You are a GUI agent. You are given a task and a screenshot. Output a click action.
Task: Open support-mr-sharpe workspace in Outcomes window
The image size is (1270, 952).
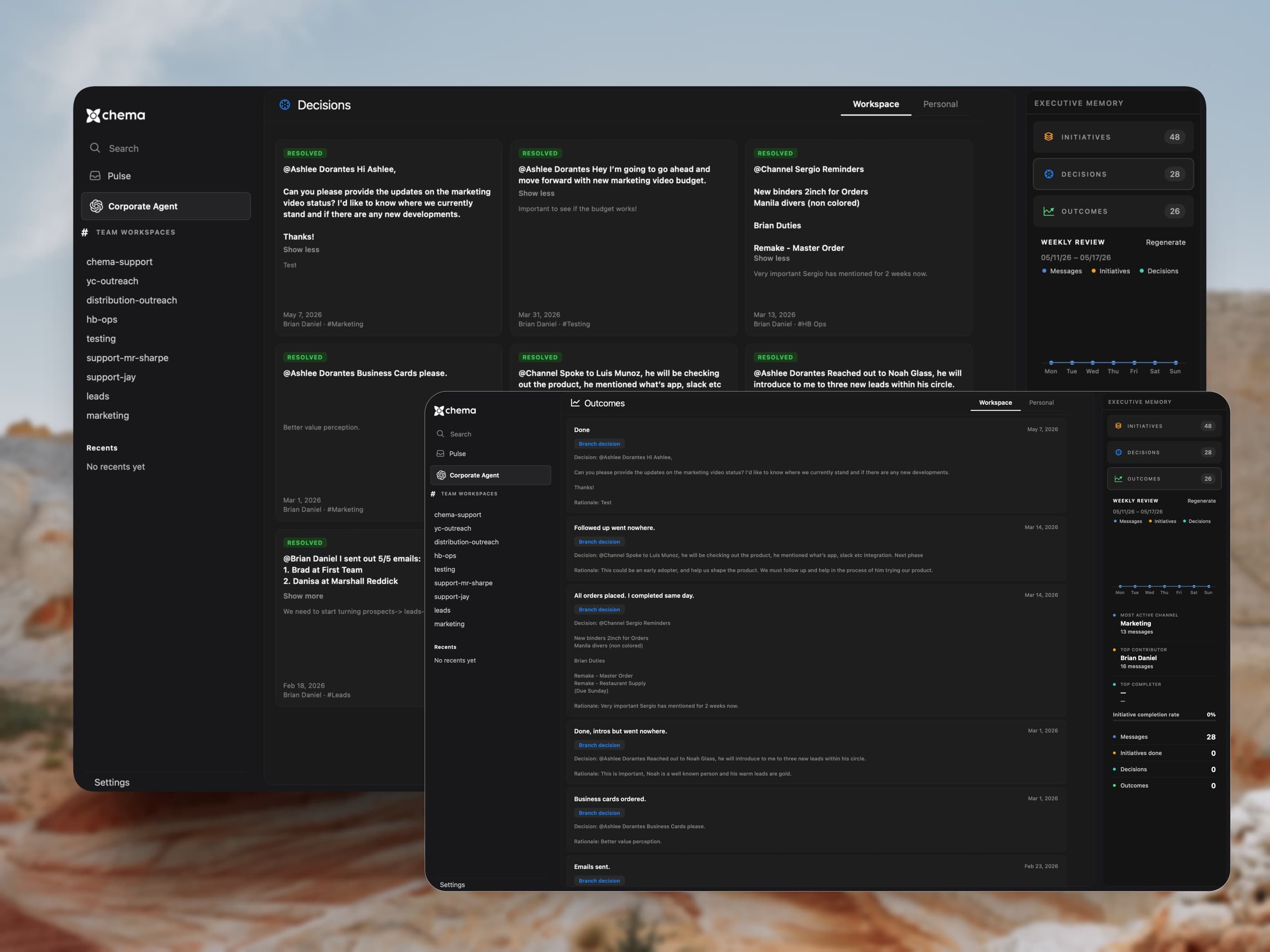coord(464,583)
